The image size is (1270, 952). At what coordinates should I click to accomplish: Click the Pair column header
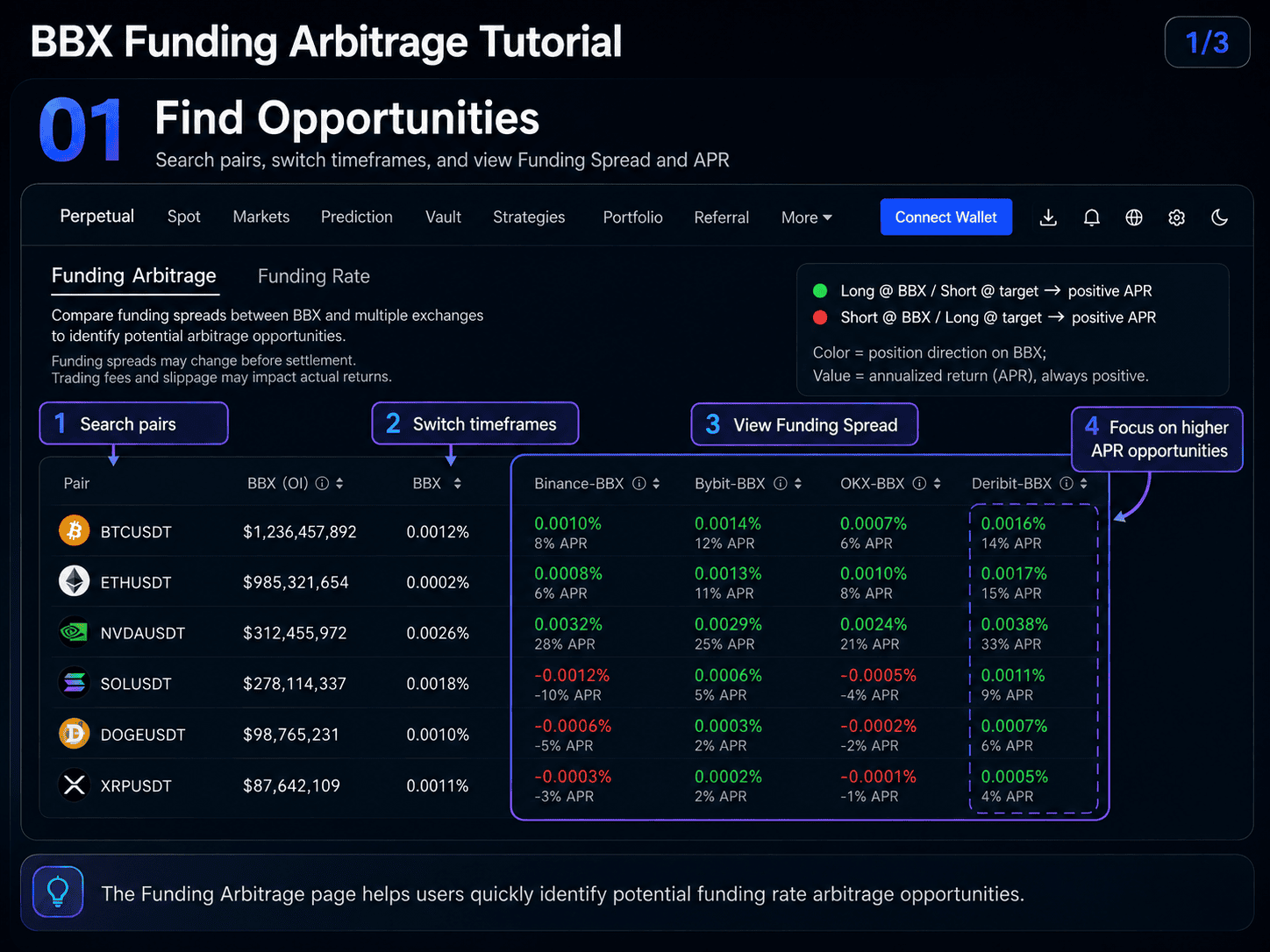click(77, 483)
